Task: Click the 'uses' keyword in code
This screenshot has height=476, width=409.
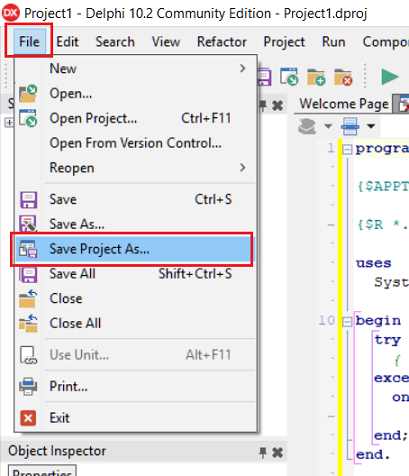Action: click(x=373, y=263)
